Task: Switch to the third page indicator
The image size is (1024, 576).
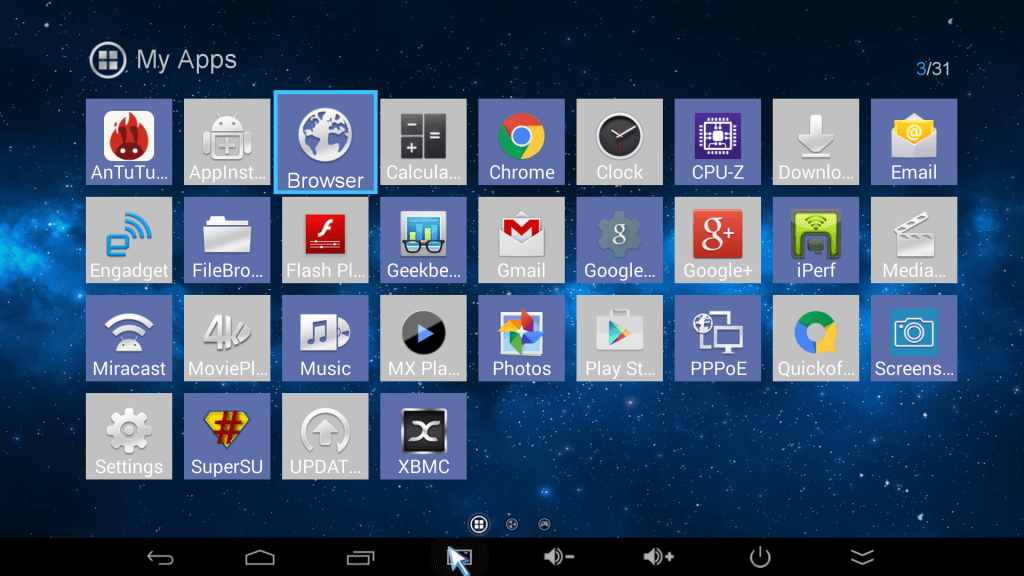Action: [x=544, y=524]
